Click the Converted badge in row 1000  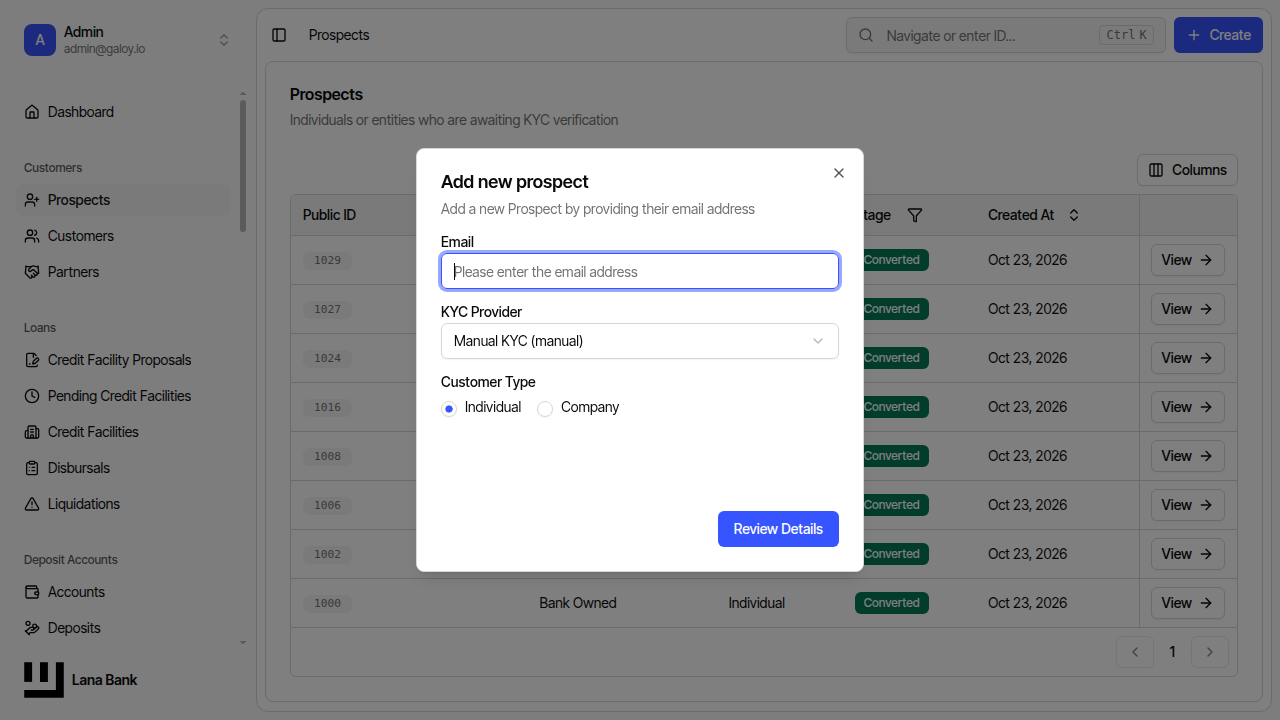coord(892,603)
